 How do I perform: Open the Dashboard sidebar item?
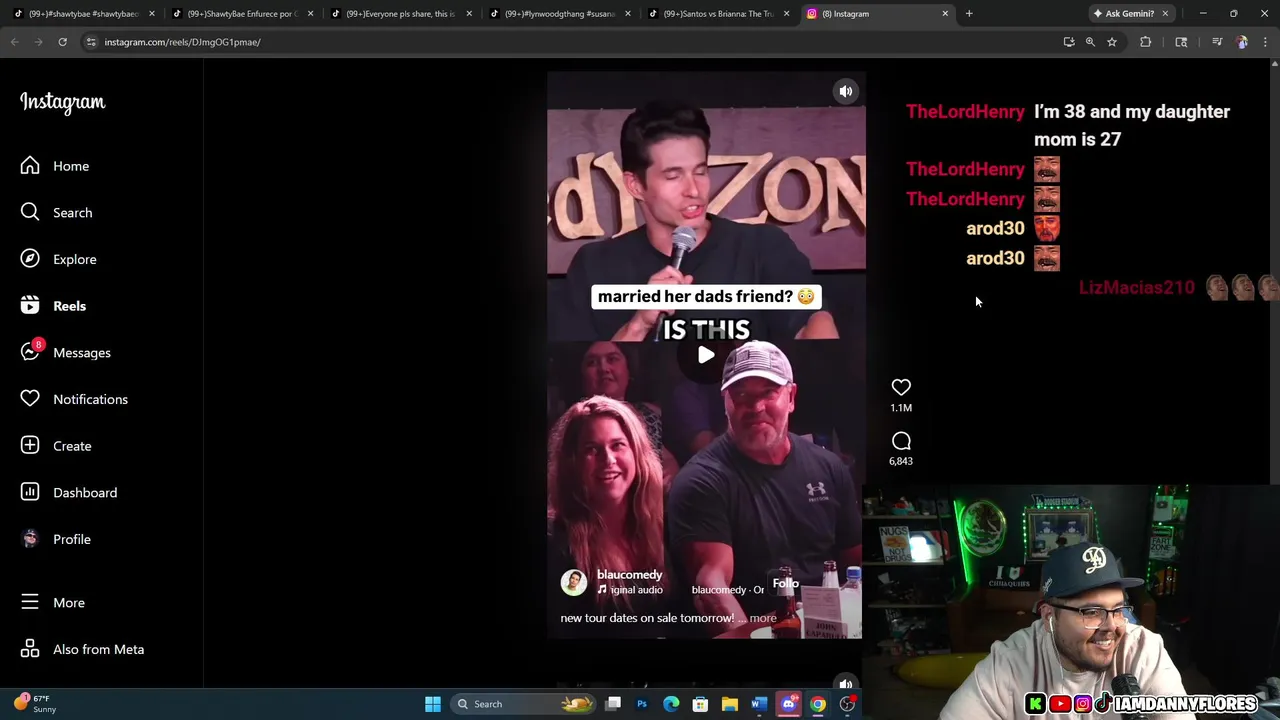pos(69,492)
